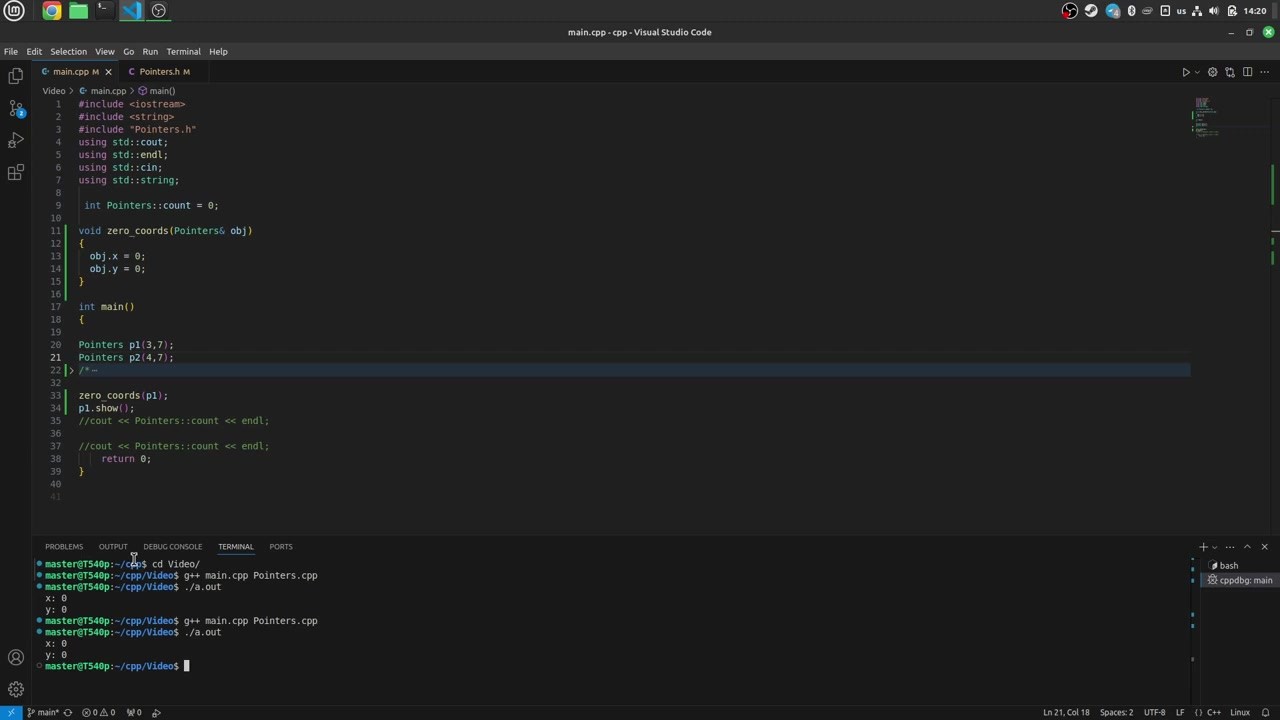
Task: Expand the folded comment on line 22
Action: point(71,370)
